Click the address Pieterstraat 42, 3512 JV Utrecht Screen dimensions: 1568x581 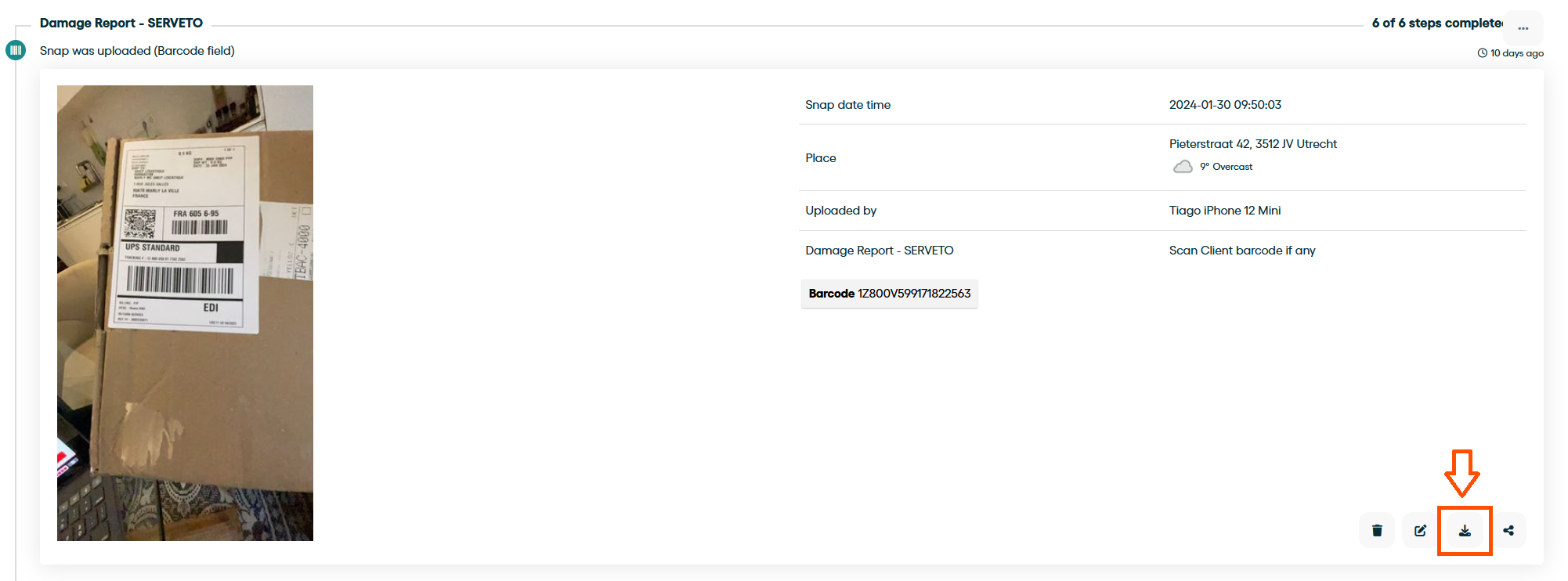[1253, 144]
